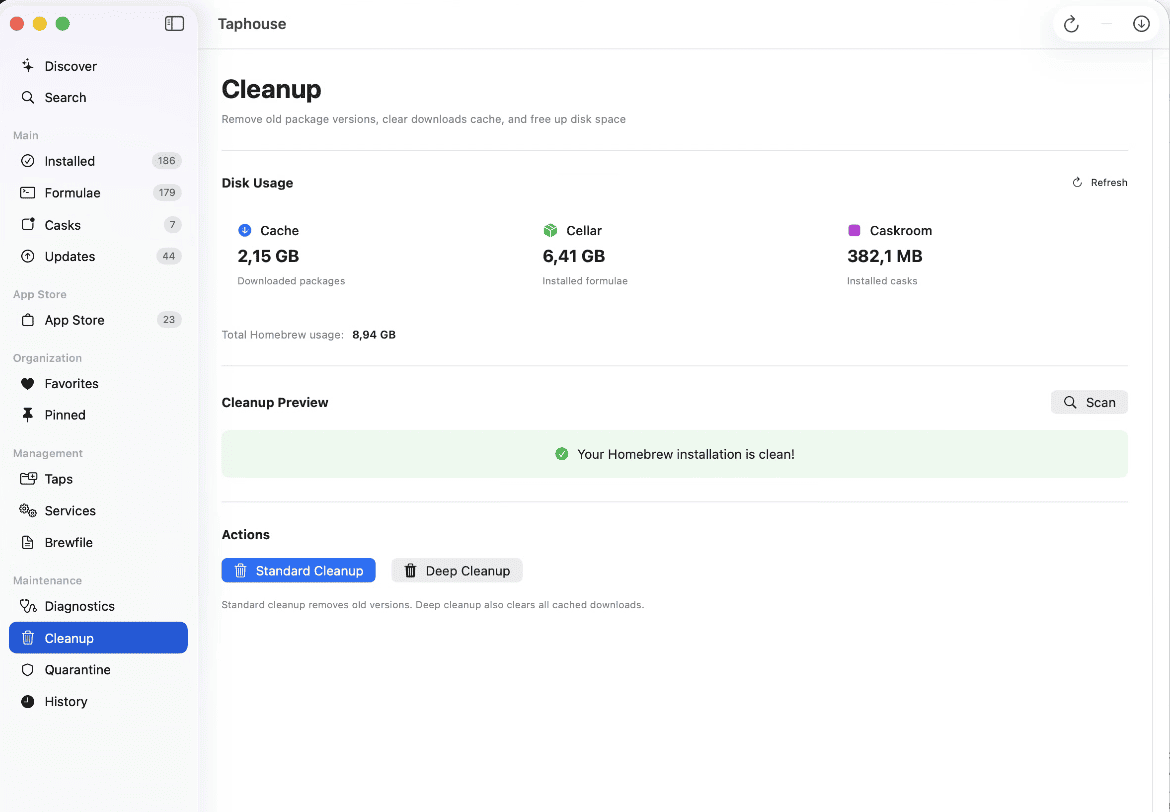Click the purple Caskroom square swatch
The image size is (1170, 812).
(854, 230)
